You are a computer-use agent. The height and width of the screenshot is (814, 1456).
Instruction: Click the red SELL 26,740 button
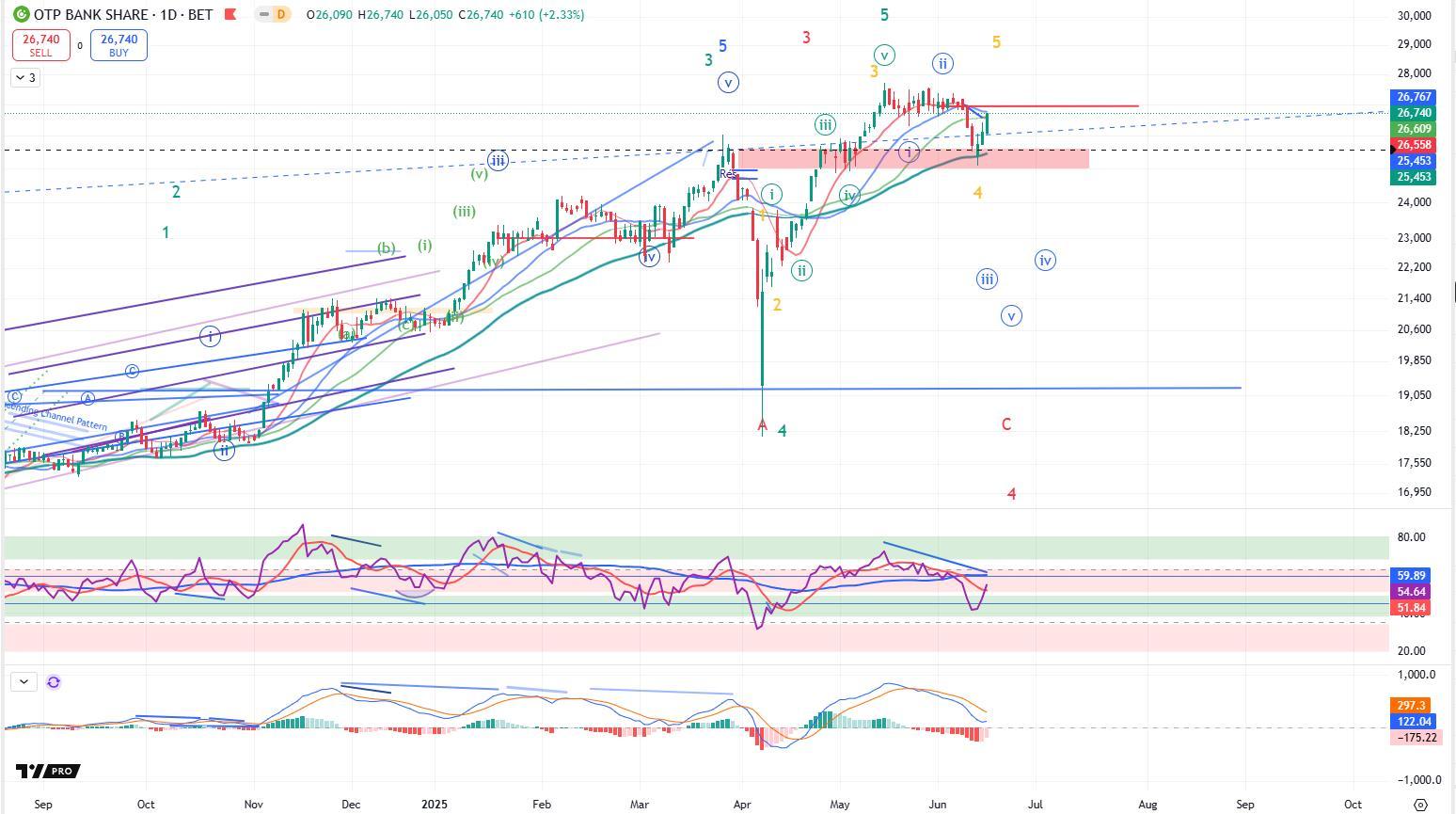tap(40, 45)
